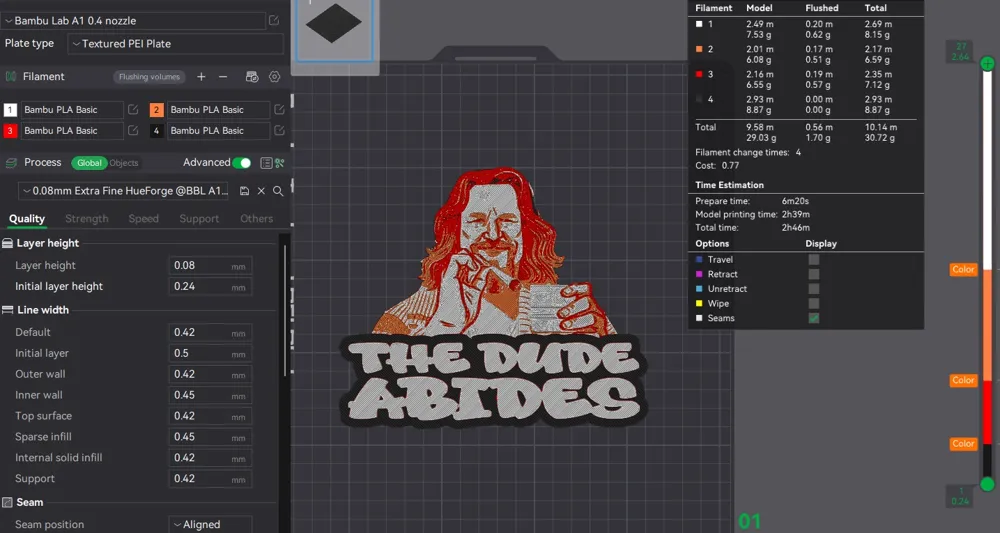Open filament 3 Bambu PLA Basic dropdown
This screenshot has width=1000, height=533.
(x=72, y=130)
